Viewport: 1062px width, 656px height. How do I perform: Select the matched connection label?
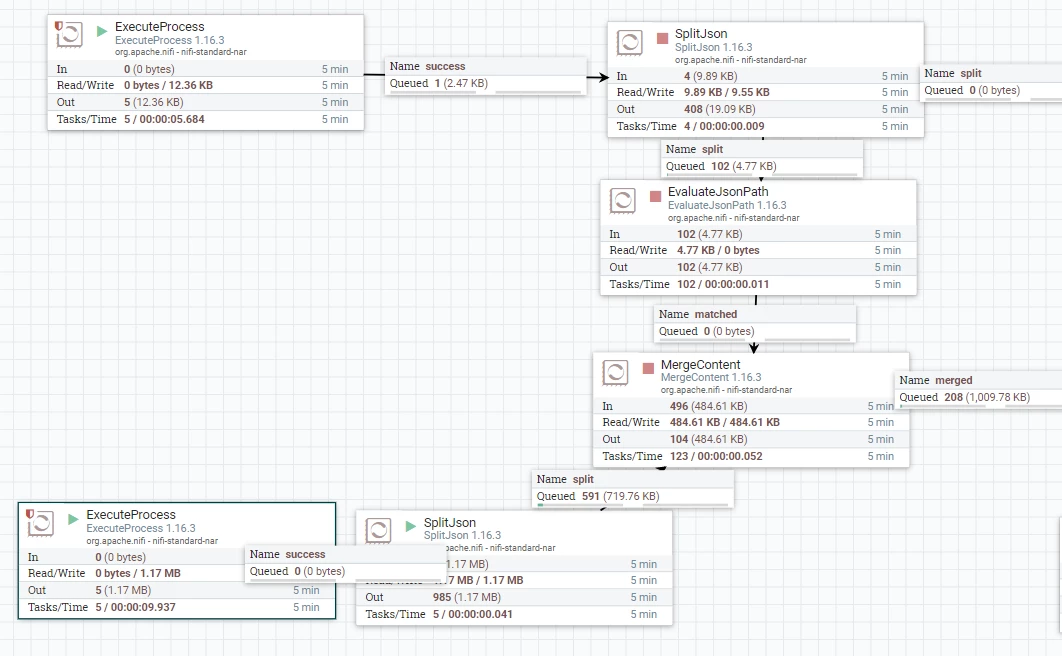(x=754, y=323)
